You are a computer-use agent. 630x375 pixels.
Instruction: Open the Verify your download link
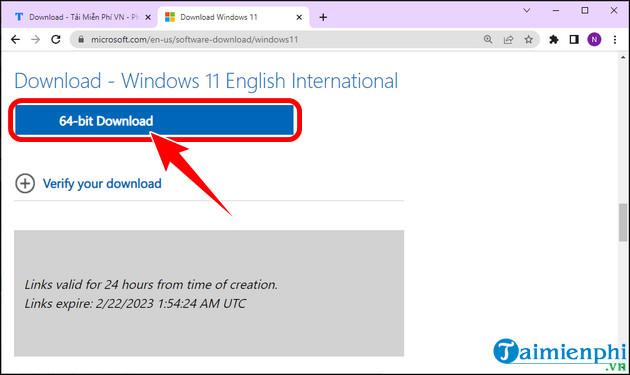tap(102, 184)
